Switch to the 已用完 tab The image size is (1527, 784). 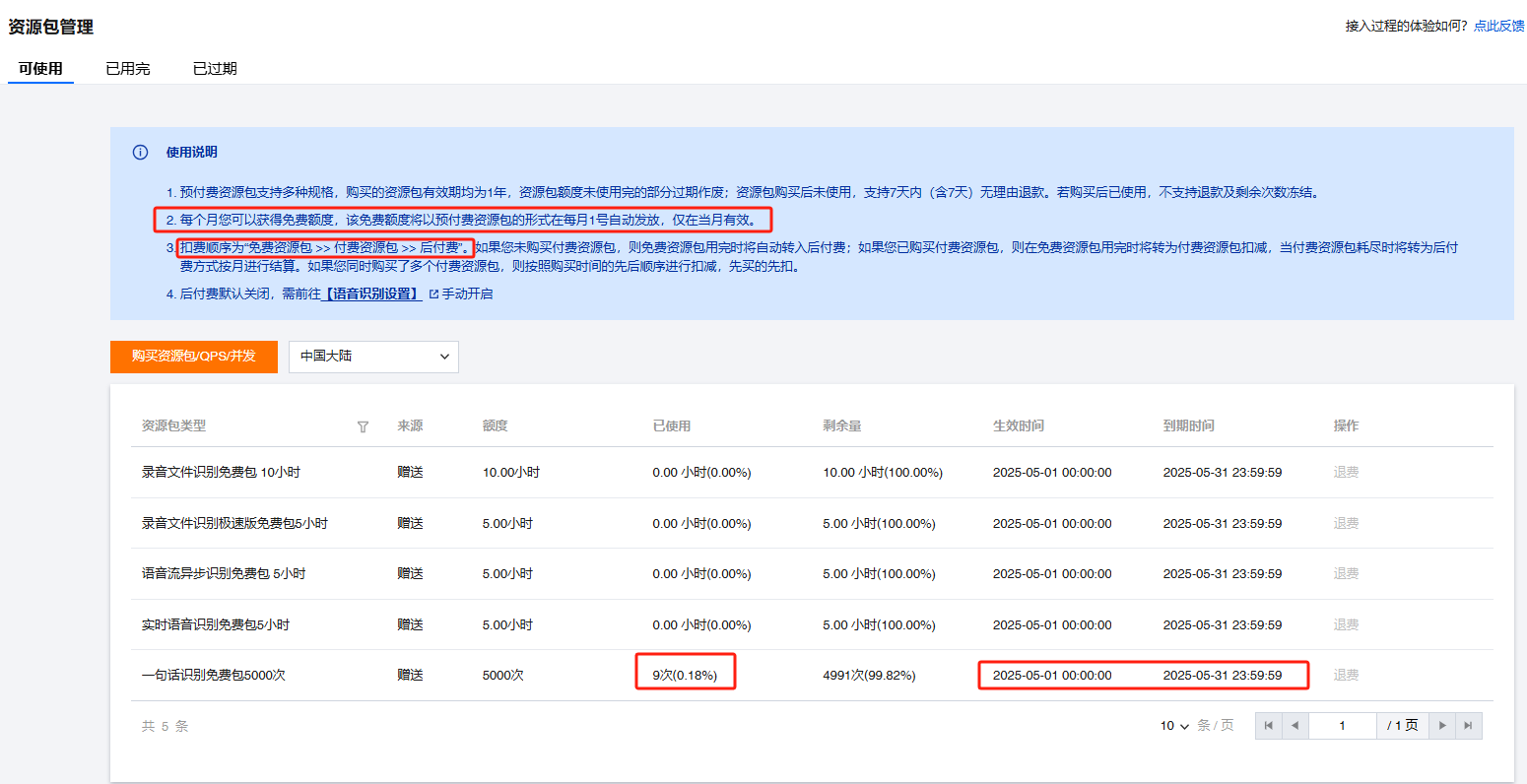[128, 69]
